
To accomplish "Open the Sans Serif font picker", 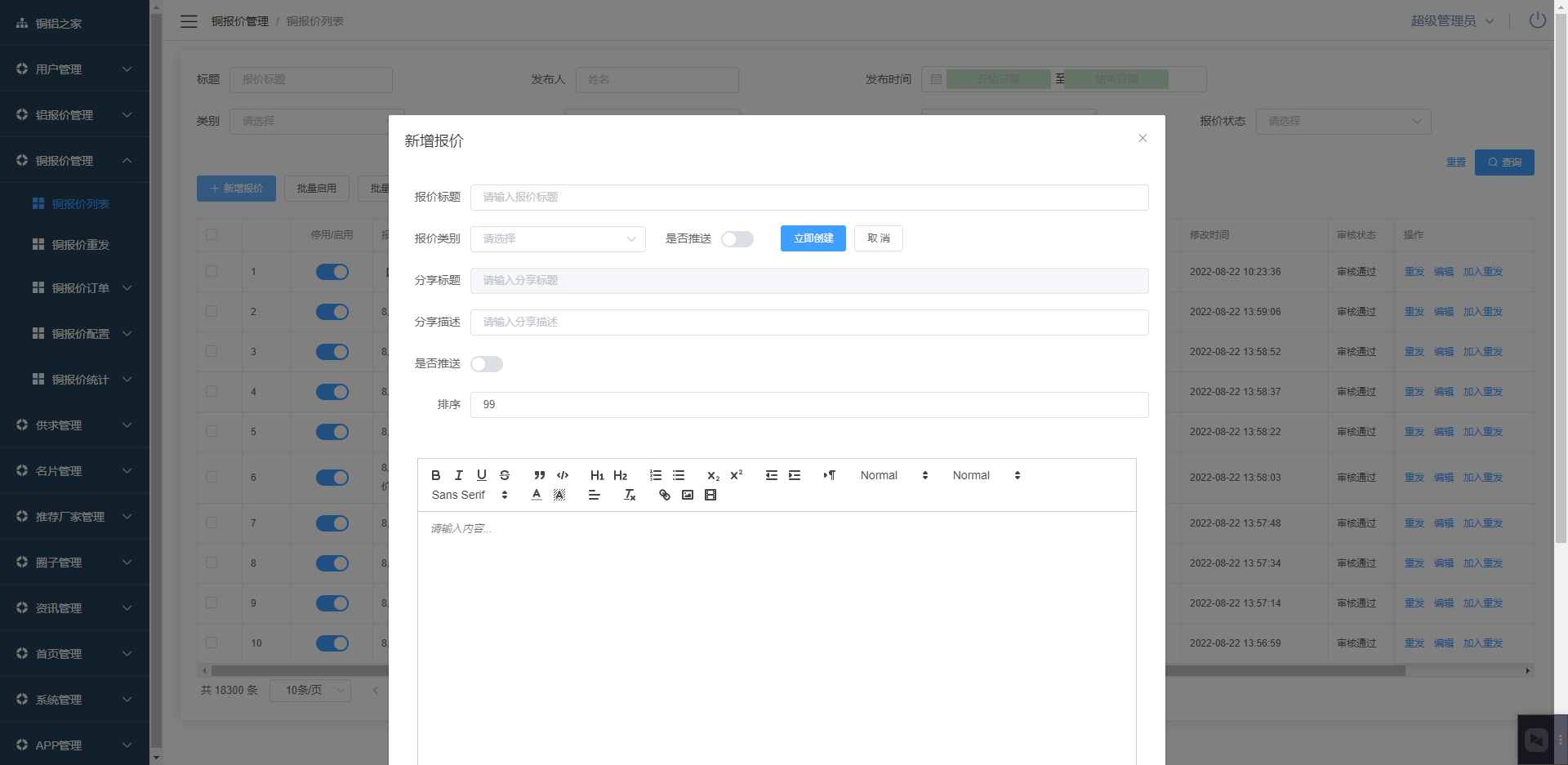I will tap(470, 495).
